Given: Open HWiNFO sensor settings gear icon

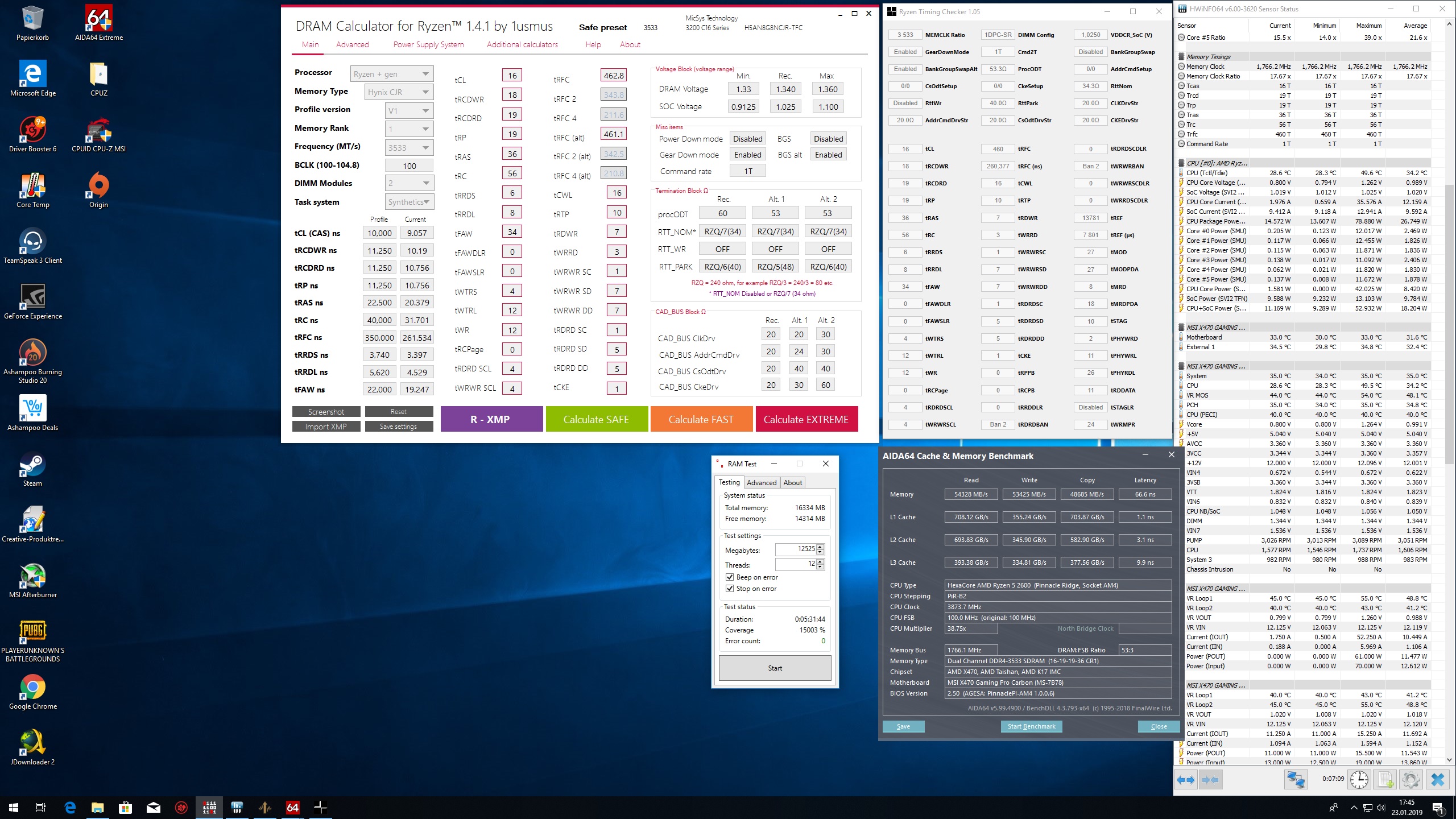Looking at the screenshot, I should [1410, 780].
